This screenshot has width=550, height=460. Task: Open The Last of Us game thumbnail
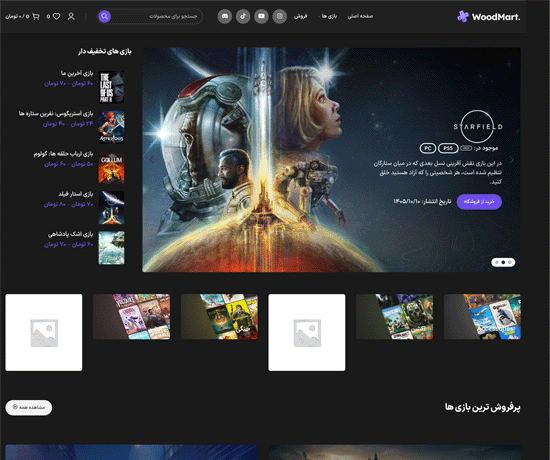(x=111, y=87)
